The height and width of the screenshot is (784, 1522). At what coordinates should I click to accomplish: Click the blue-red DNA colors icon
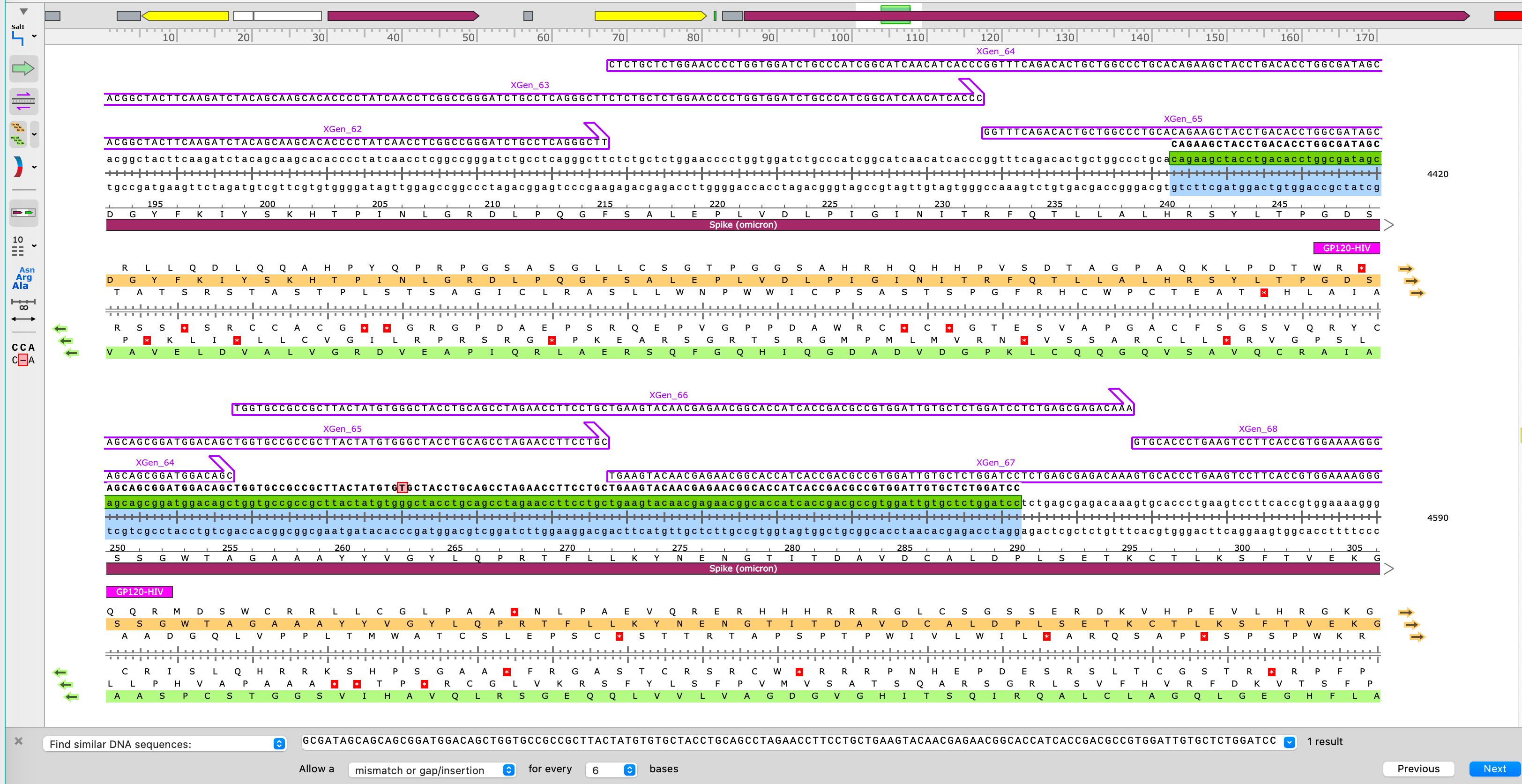[18, 166]
